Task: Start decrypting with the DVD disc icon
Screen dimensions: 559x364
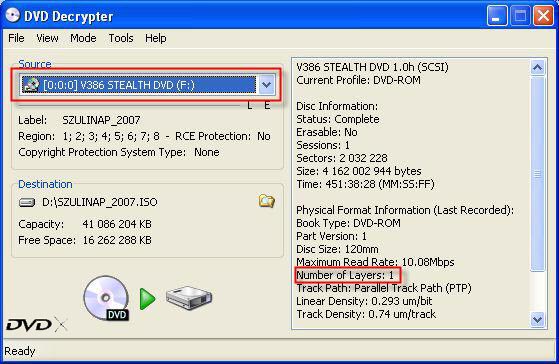Action: click(x=106, y=298)
